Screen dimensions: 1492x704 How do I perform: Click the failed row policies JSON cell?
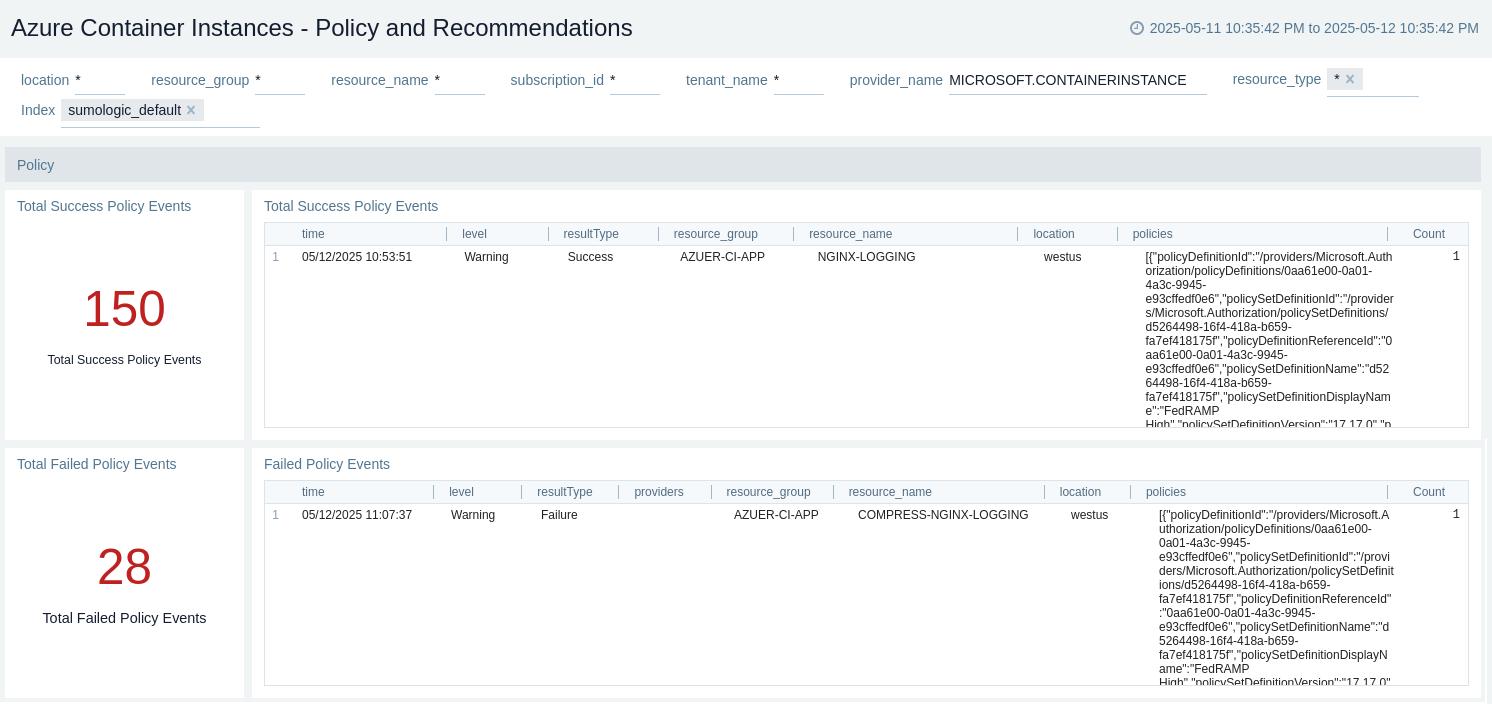(1276, 596)
